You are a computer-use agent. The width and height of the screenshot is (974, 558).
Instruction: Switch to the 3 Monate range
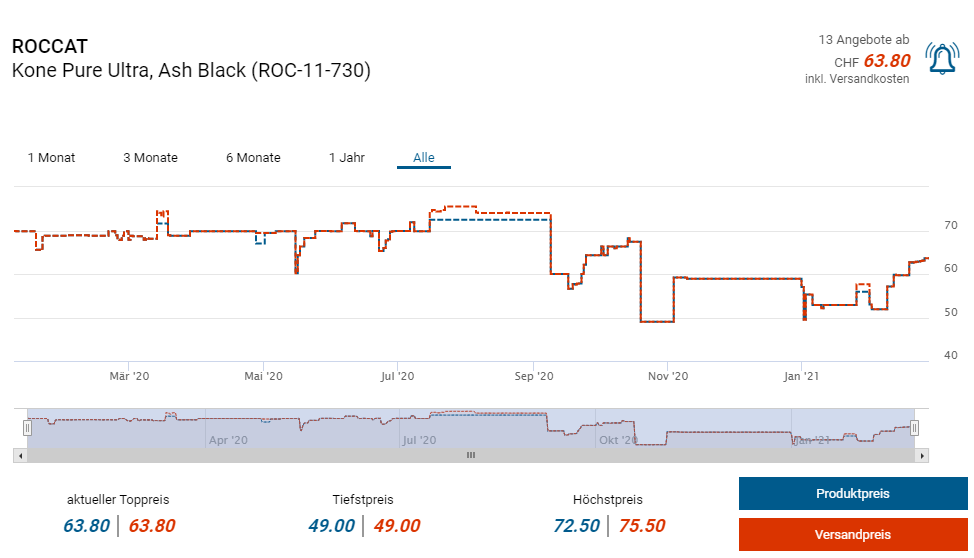[150, 158]
